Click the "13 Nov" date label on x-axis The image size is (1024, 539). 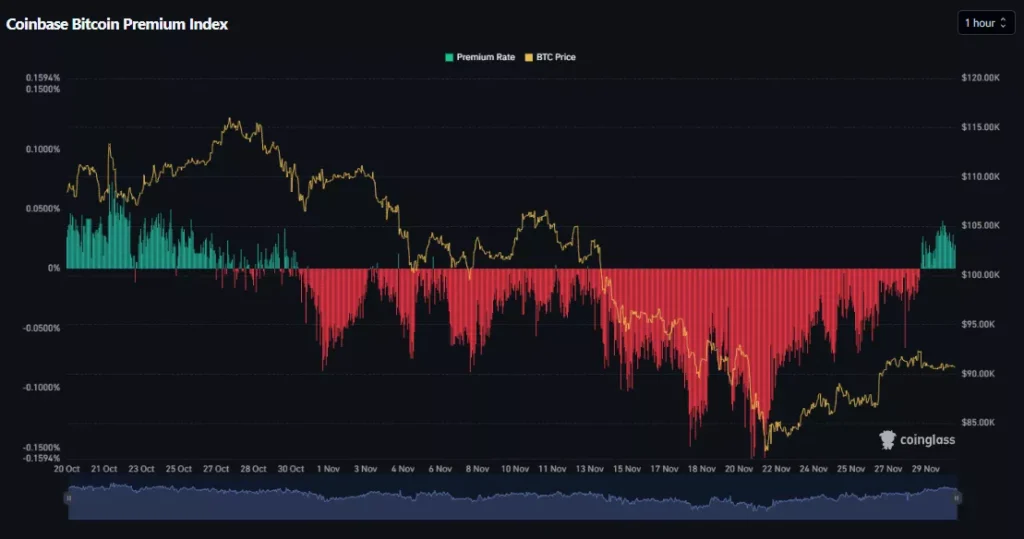coord(589,468)
